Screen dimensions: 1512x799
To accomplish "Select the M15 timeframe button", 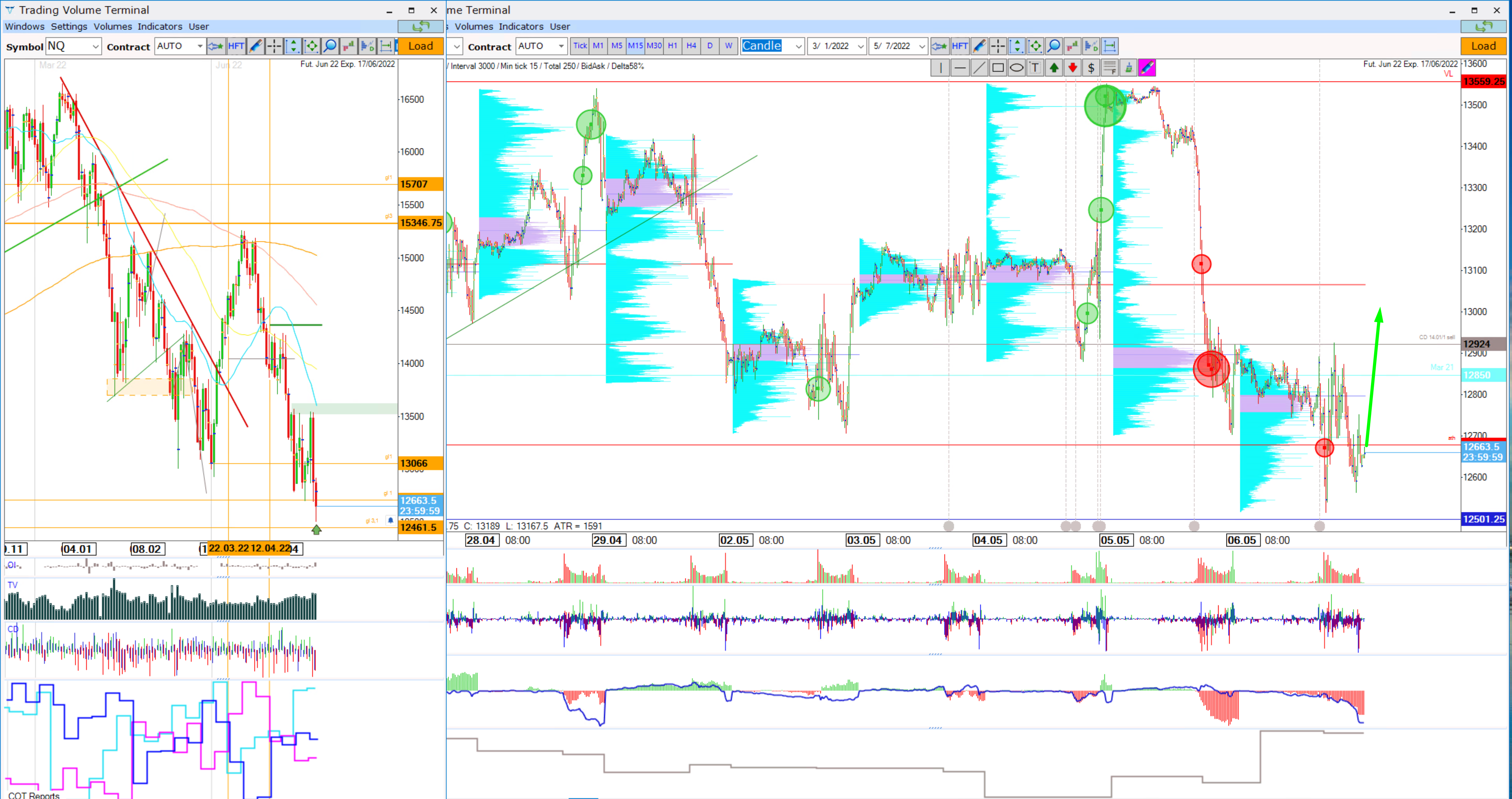I will click(635, 46).
